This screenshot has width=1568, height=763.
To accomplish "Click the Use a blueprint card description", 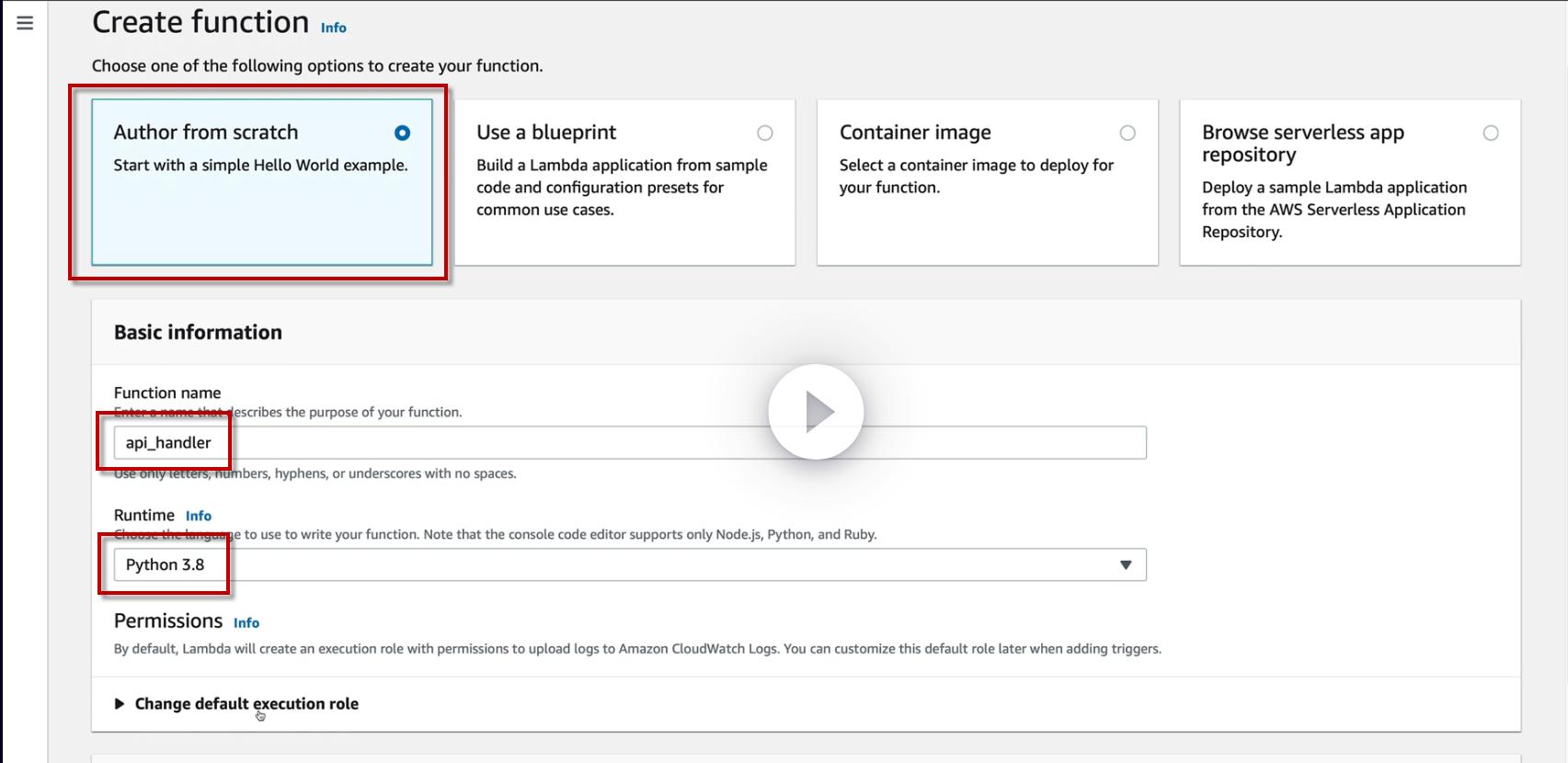I will click(622, 188).
